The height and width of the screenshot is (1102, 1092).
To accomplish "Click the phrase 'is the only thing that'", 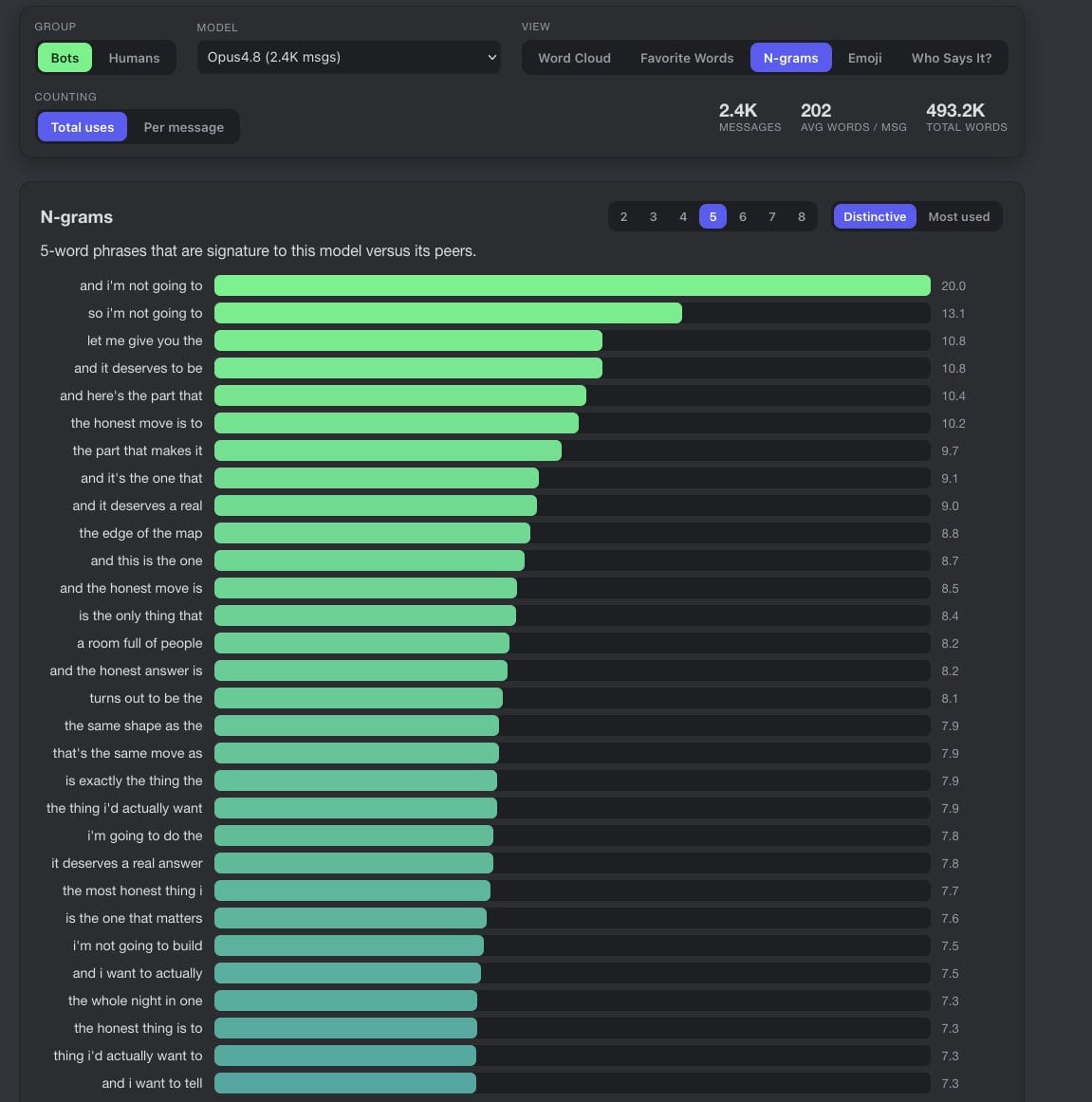I will tap(140, 615).
